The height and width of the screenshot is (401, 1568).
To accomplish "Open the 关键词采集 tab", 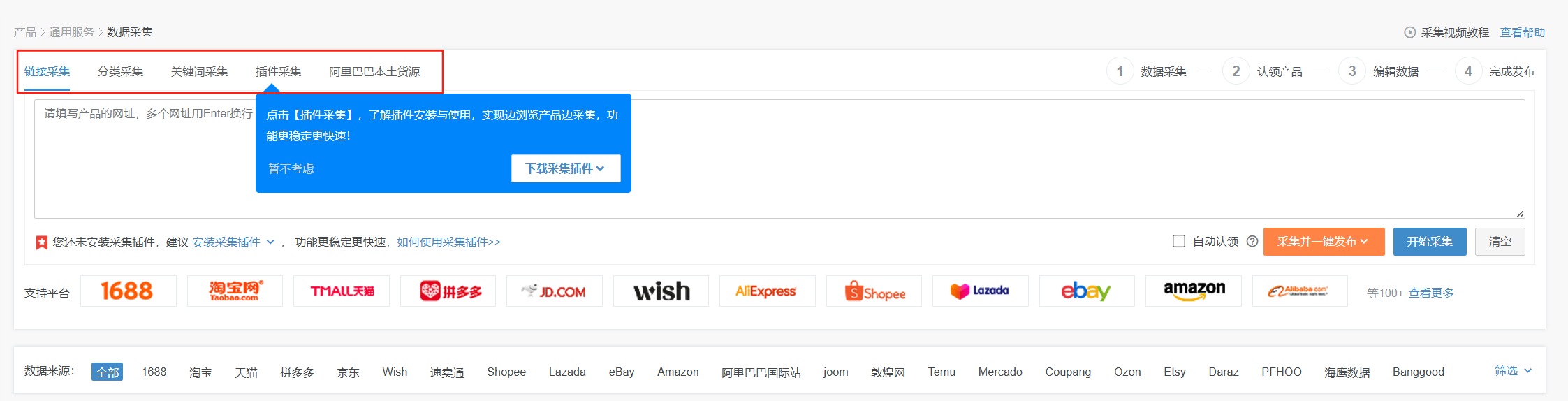I will (199, 71).
